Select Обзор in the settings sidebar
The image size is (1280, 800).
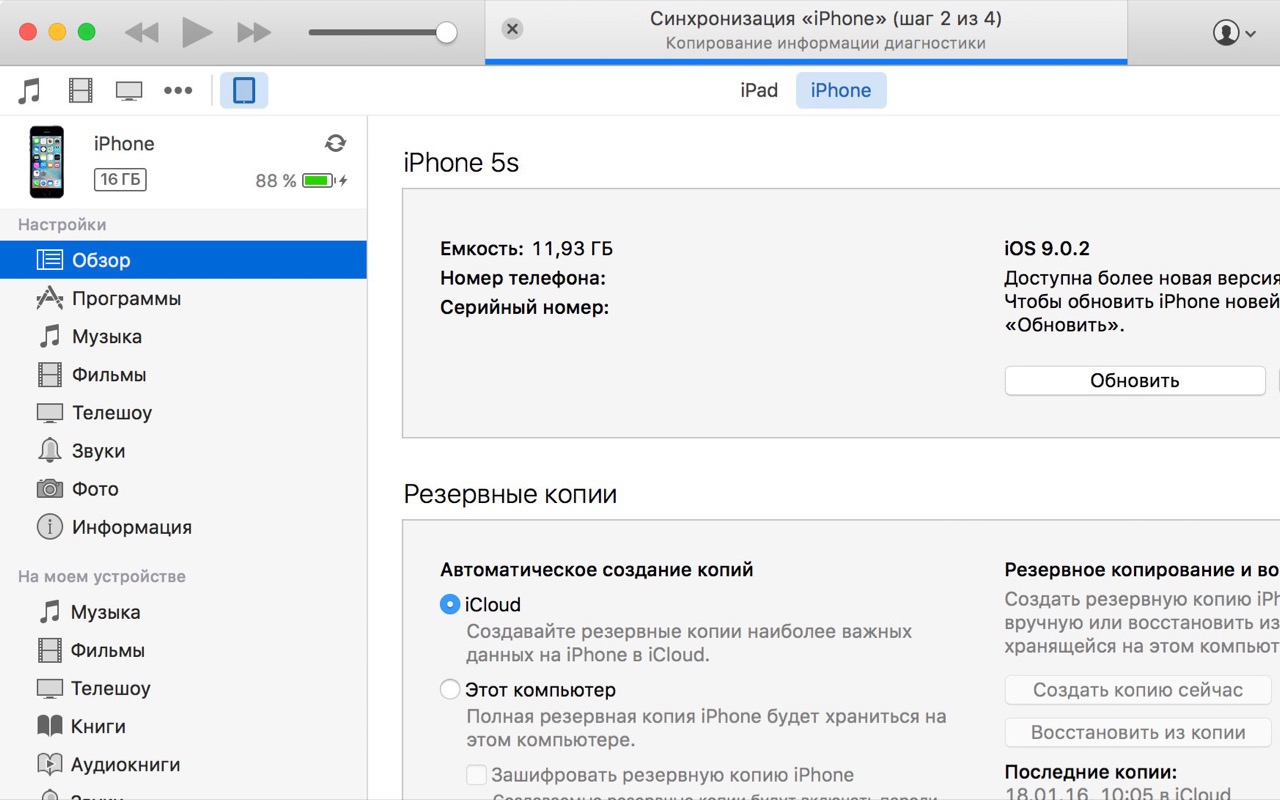pyautogui.click(x=183, y=260)
